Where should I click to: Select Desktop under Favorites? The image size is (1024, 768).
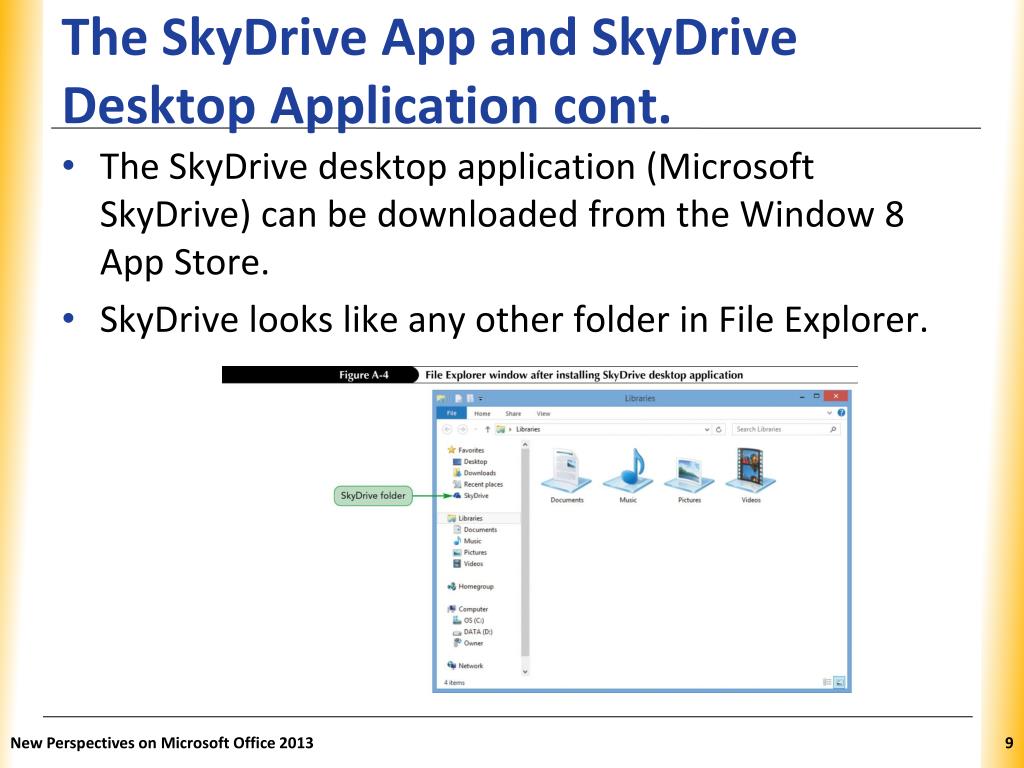470,462
